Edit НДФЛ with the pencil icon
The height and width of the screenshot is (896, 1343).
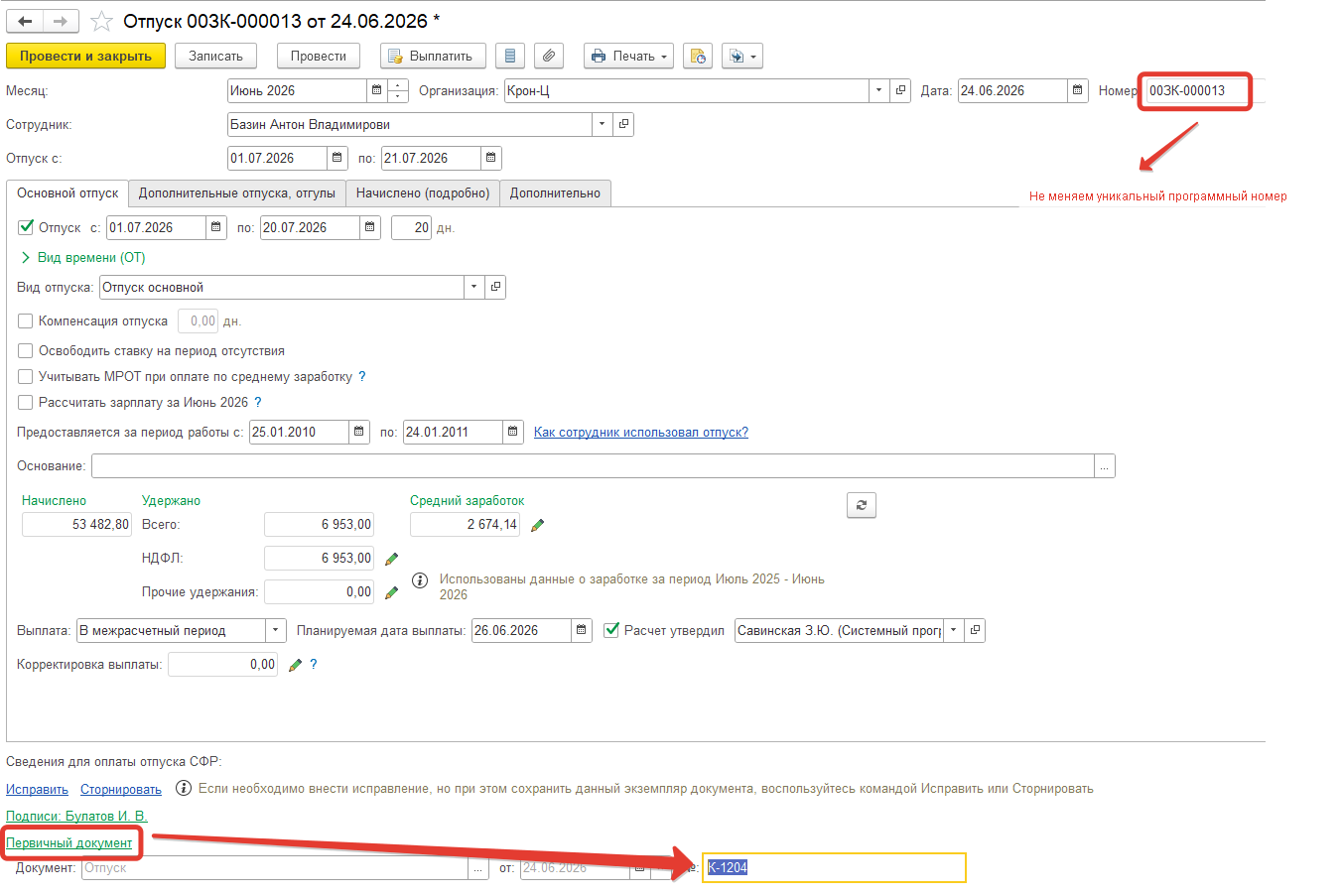(392, 559)
